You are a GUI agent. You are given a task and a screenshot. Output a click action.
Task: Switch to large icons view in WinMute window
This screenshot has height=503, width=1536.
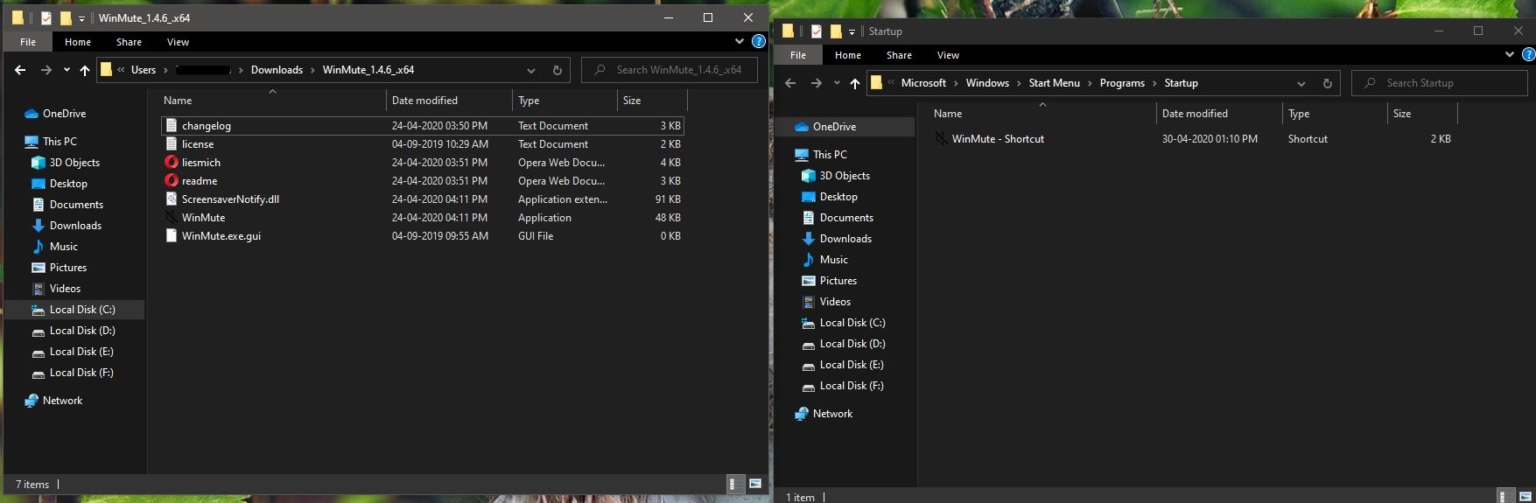[x=755, y=484]
